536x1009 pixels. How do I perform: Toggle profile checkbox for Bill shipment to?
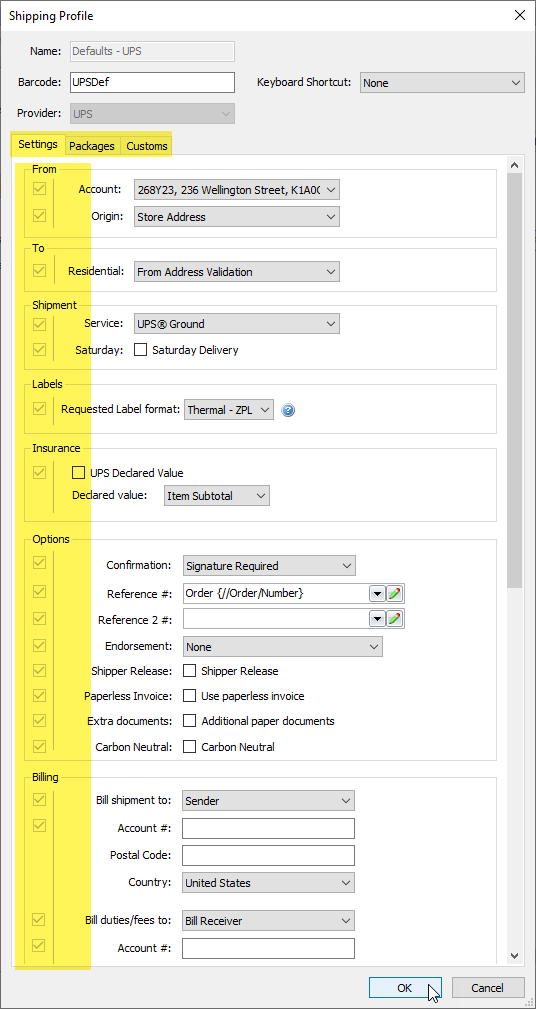(39, 799)
